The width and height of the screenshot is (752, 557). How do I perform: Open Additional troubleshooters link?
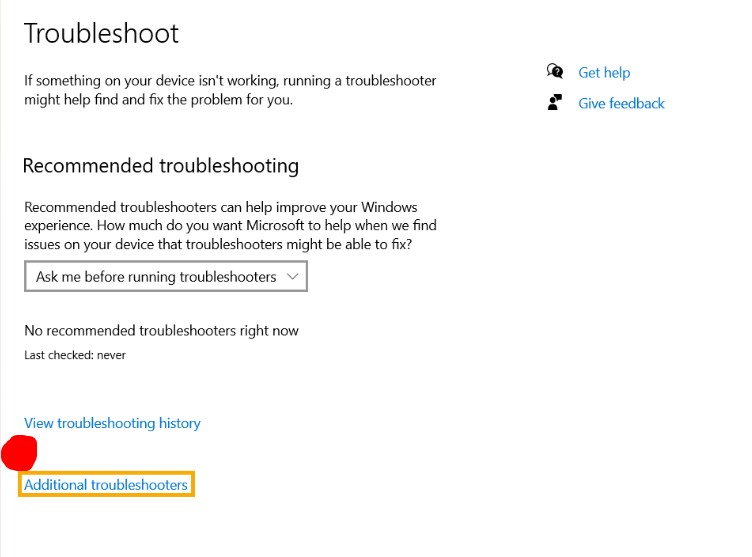pyautogui.click(x=106, y=485)
